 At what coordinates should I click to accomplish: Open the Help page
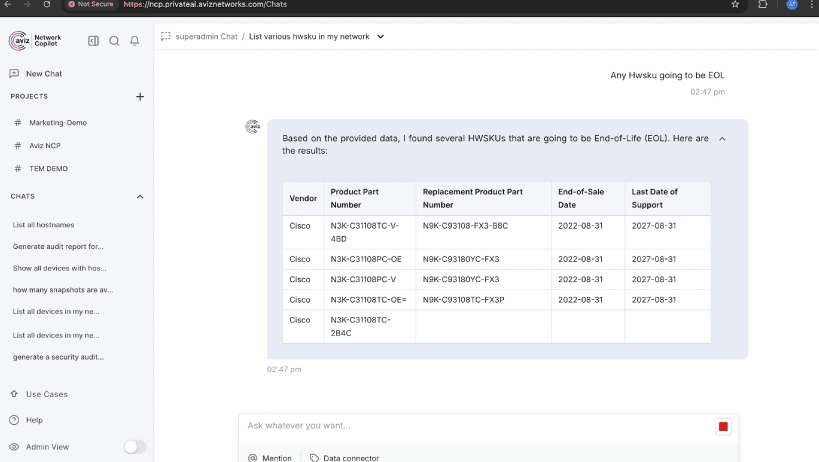34,420
